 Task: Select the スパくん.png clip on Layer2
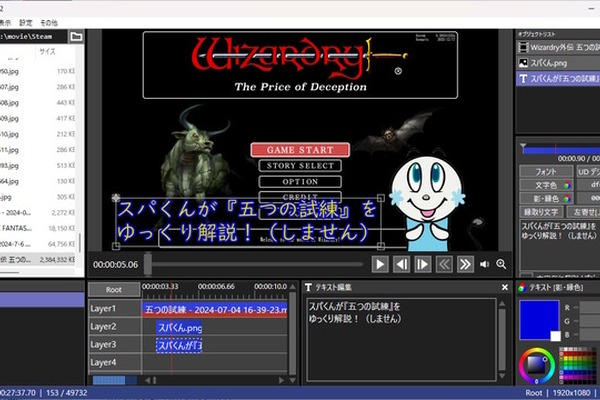(x=179, y=328)
